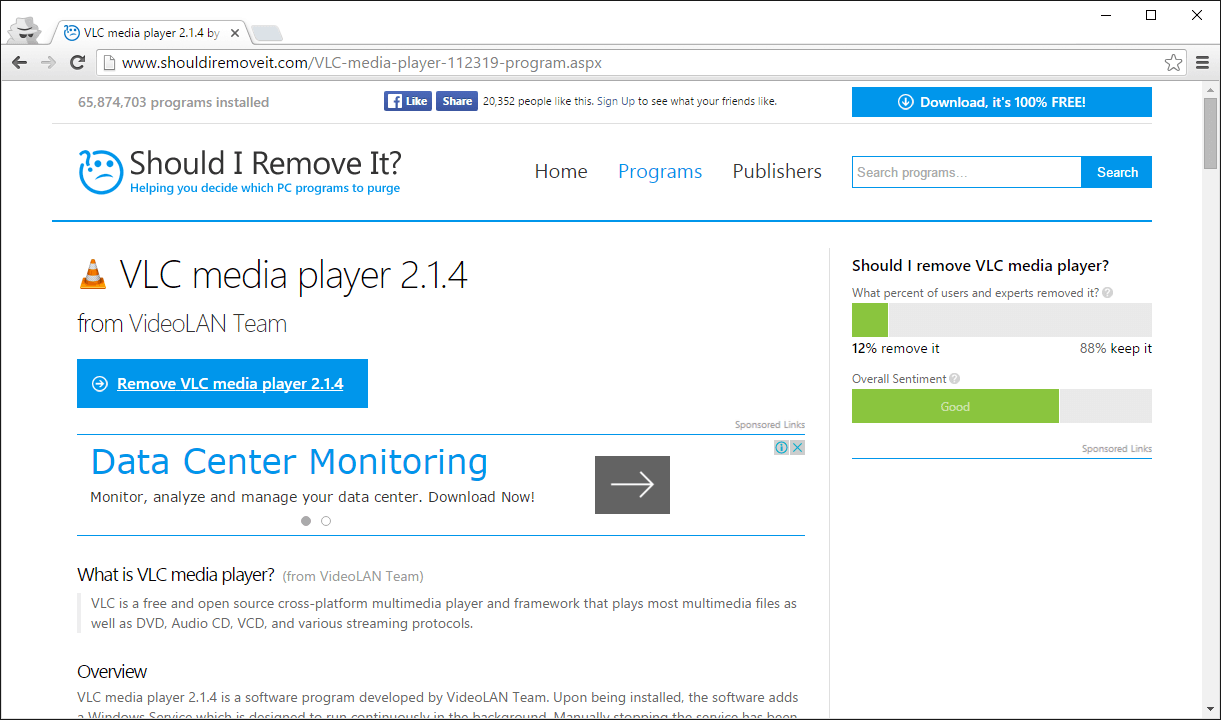Reload the page with the refresh icon

coord(77,63)
